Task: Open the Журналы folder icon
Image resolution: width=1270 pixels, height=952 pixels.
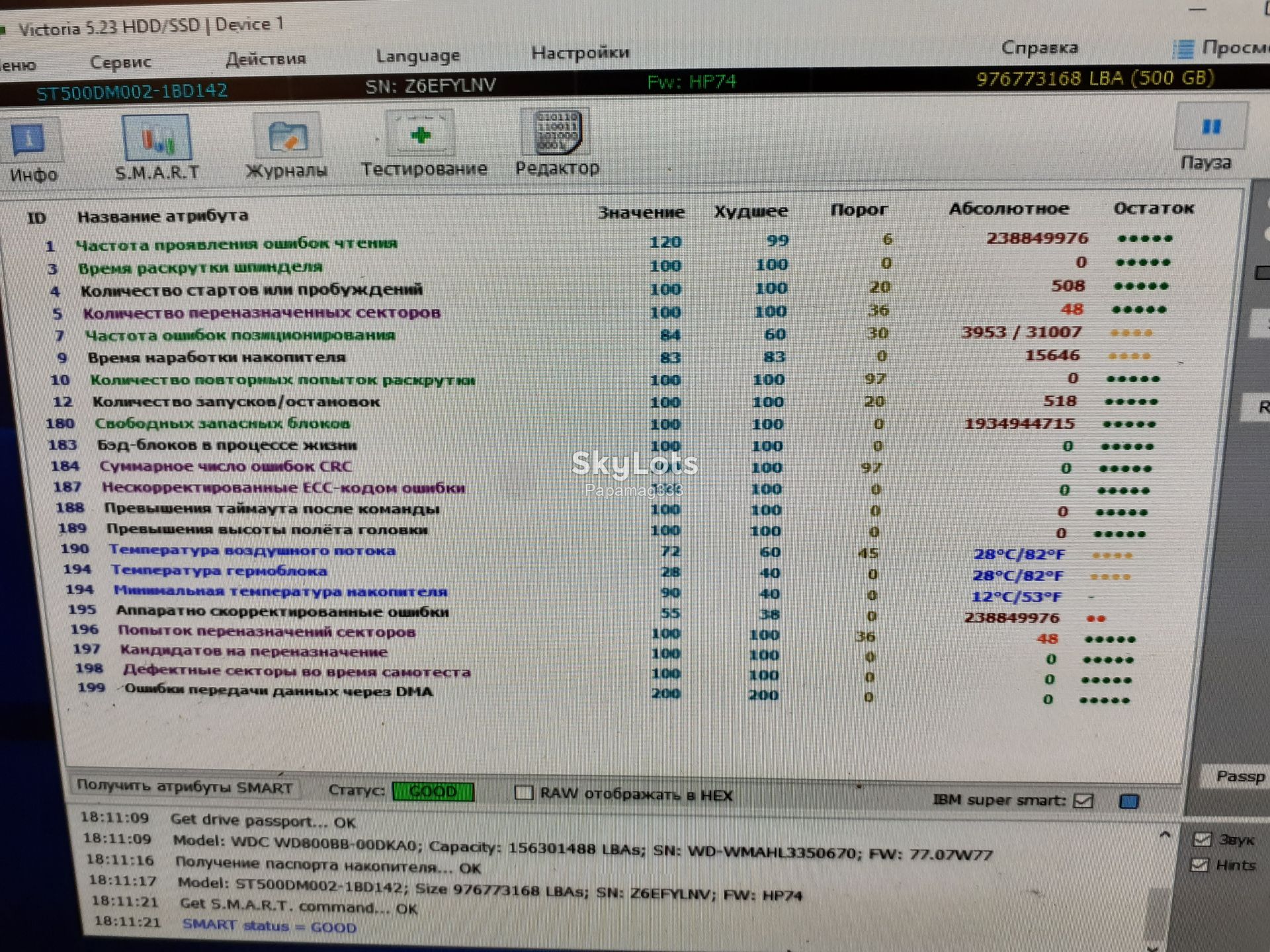Action: (x=288, y=137)
